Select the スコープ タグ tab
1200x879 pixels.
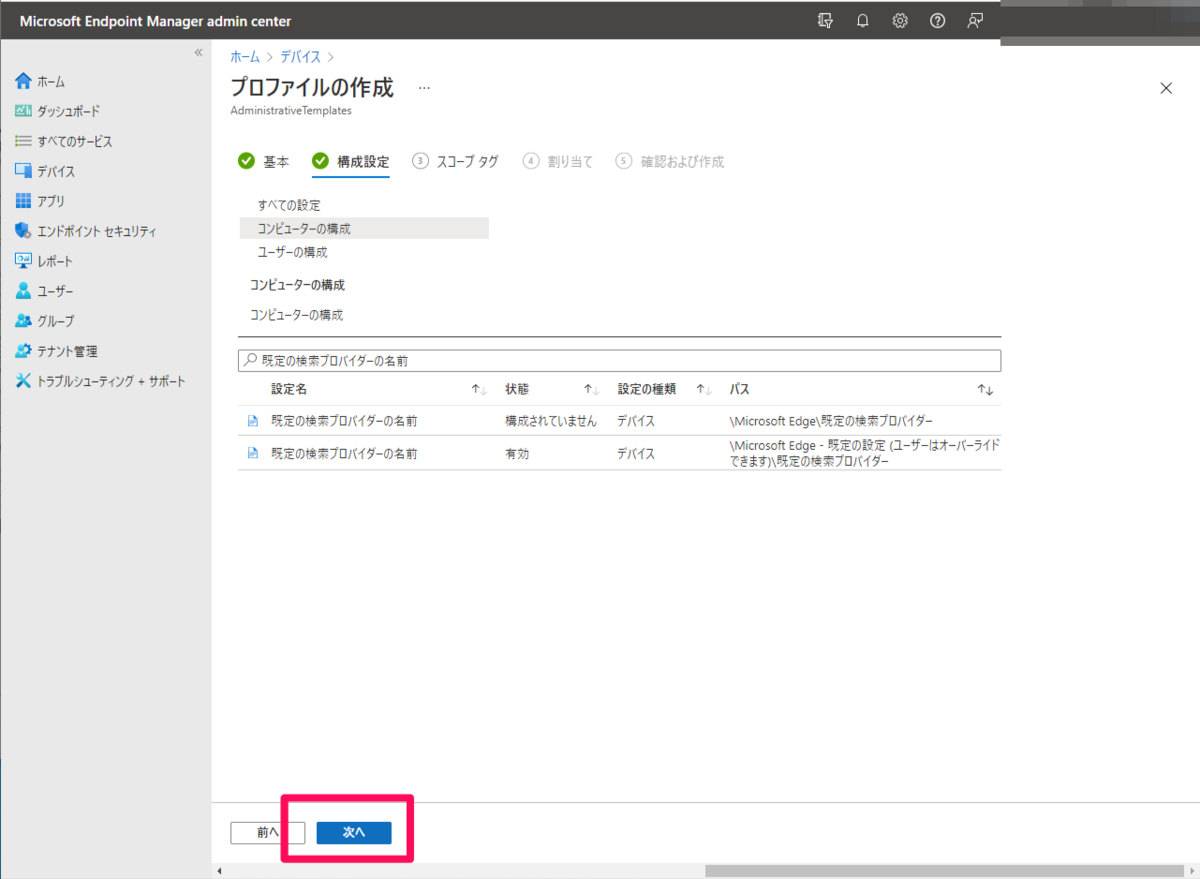(x=466, y=160)
